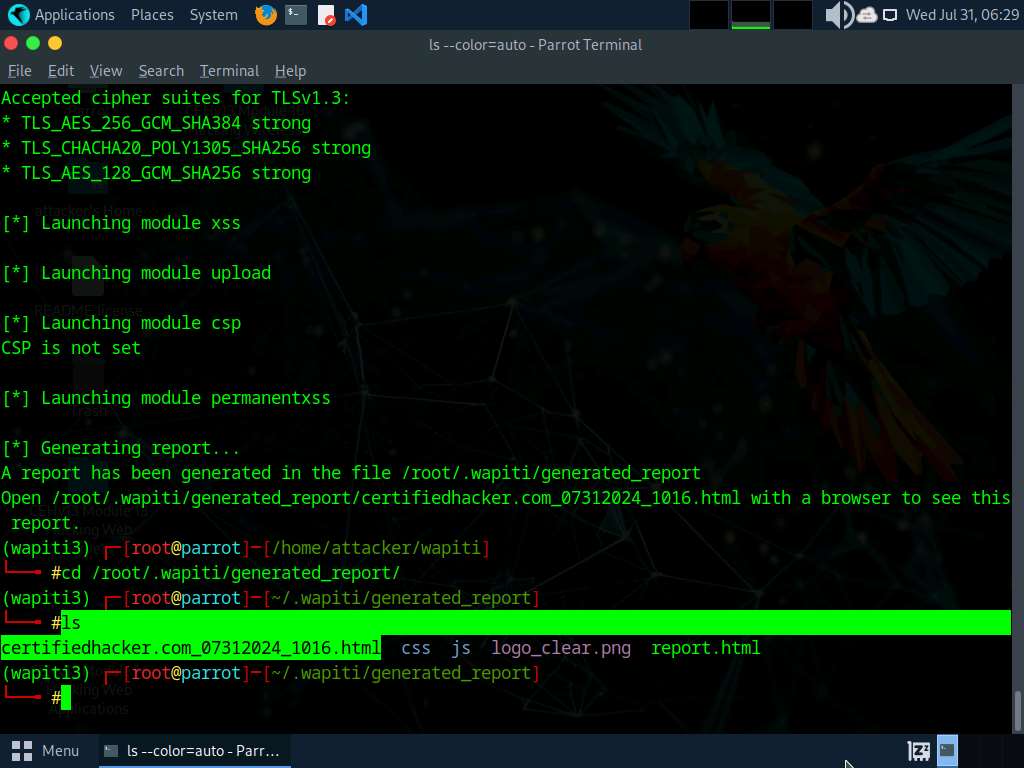Select the Parrot Terminal taskbar window button
Image resolution: width=1024 pixels, height=768 pixels.
[194, 750]
